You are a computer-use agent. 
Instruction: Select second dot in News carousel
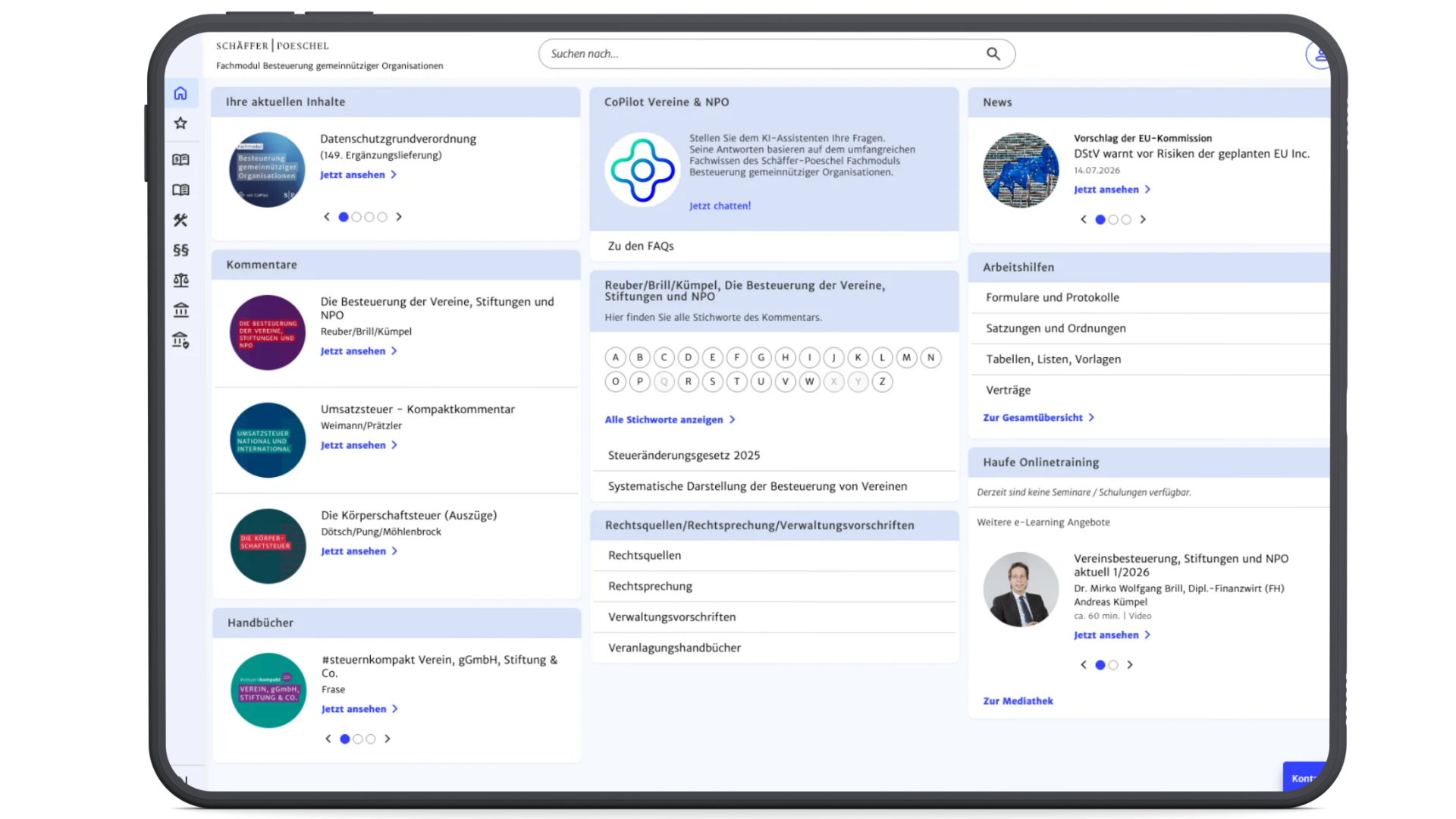pyautogui.click(x=1113, y=220)
